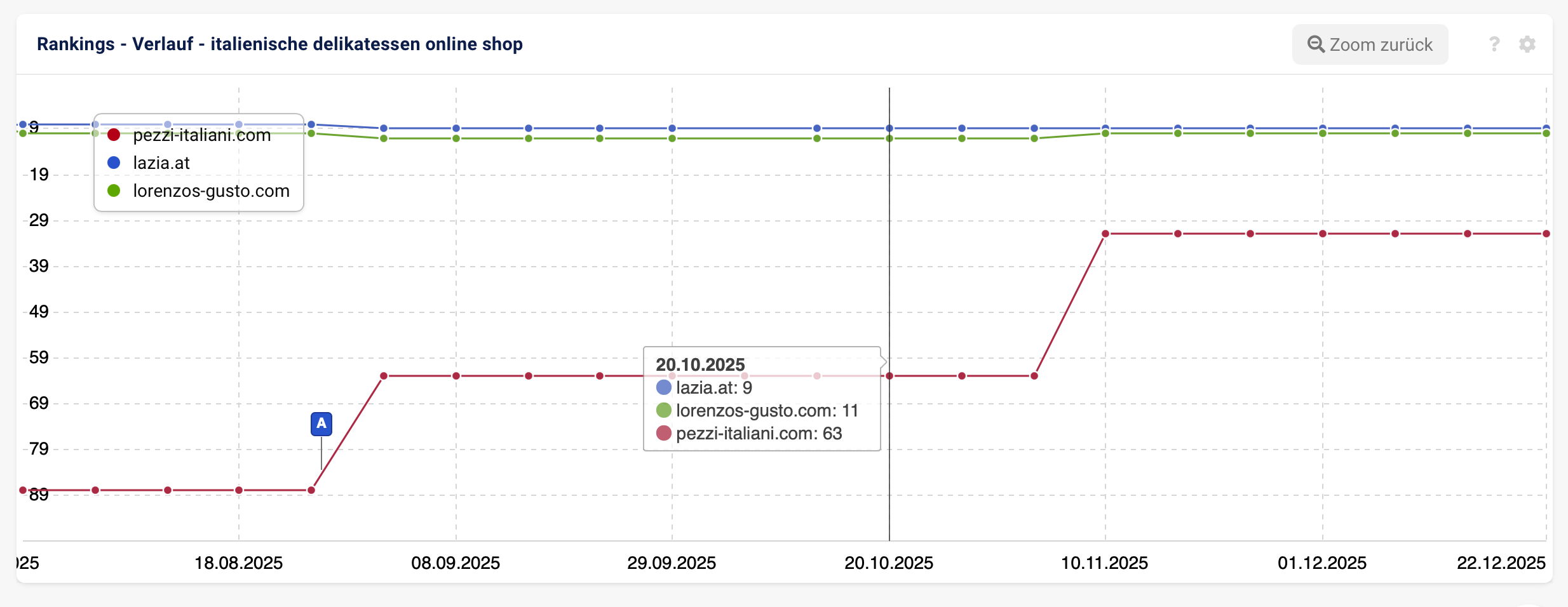
Task: Open chart settings gear icon
Action: click(x=1527, y=44)
